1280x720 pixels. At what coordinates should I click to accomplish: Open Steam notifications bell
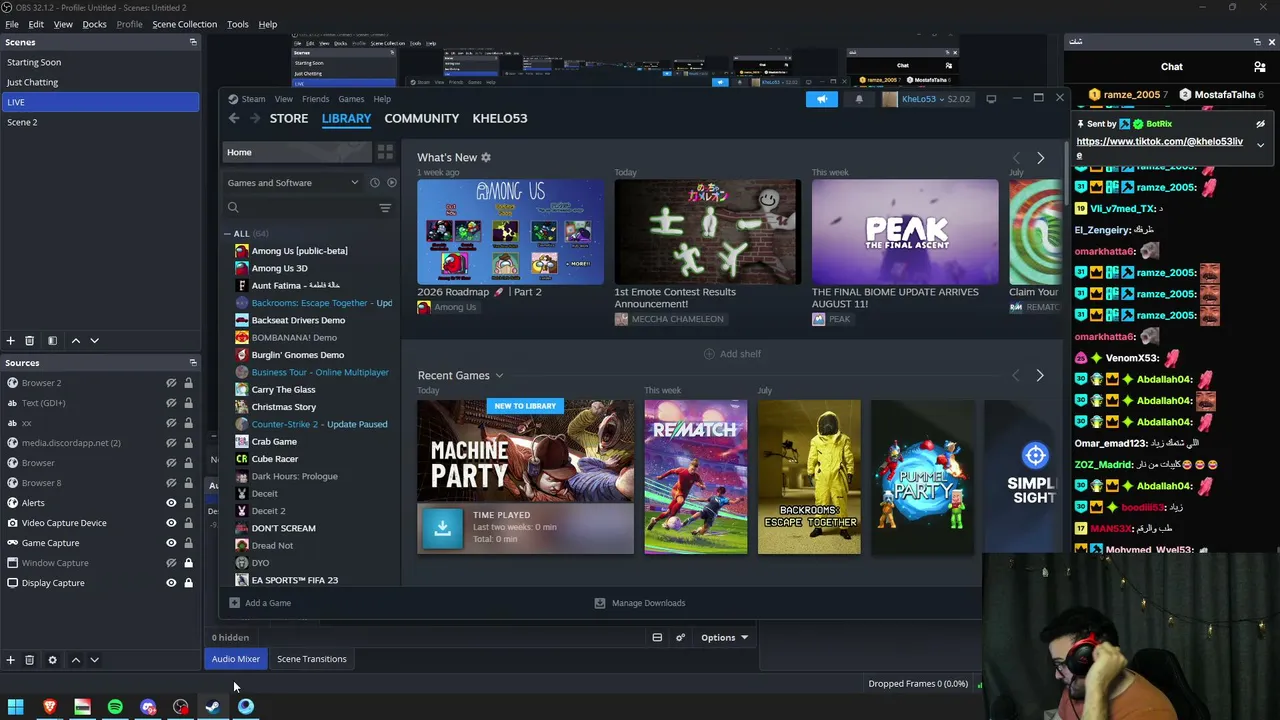click(858, 99)
